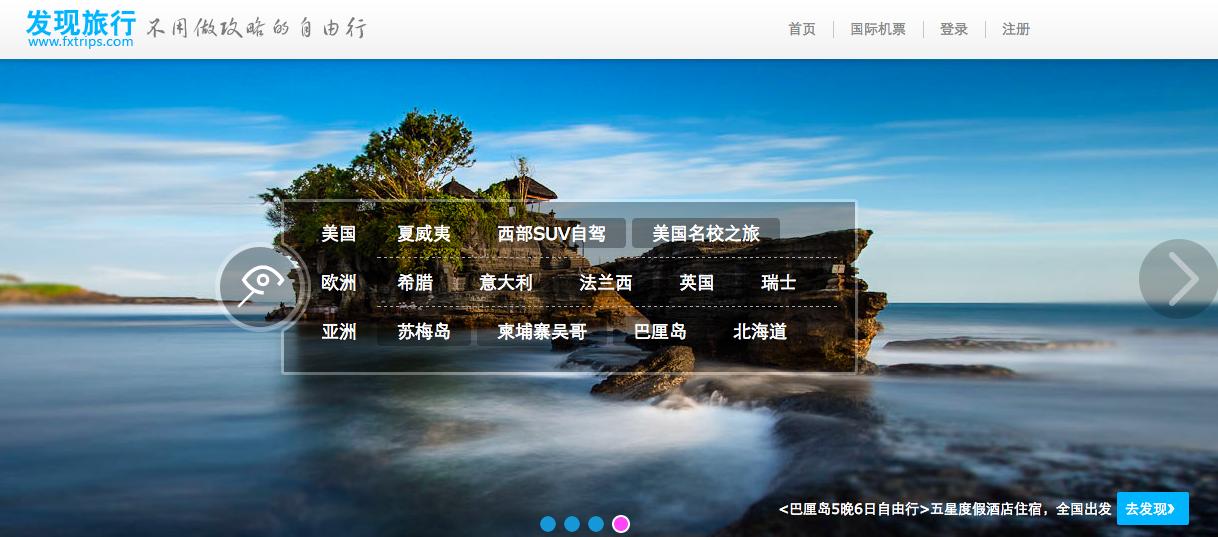Open 国际机票 in top navigation
This screenshot has height=537, width=1218.
(878, 29)
